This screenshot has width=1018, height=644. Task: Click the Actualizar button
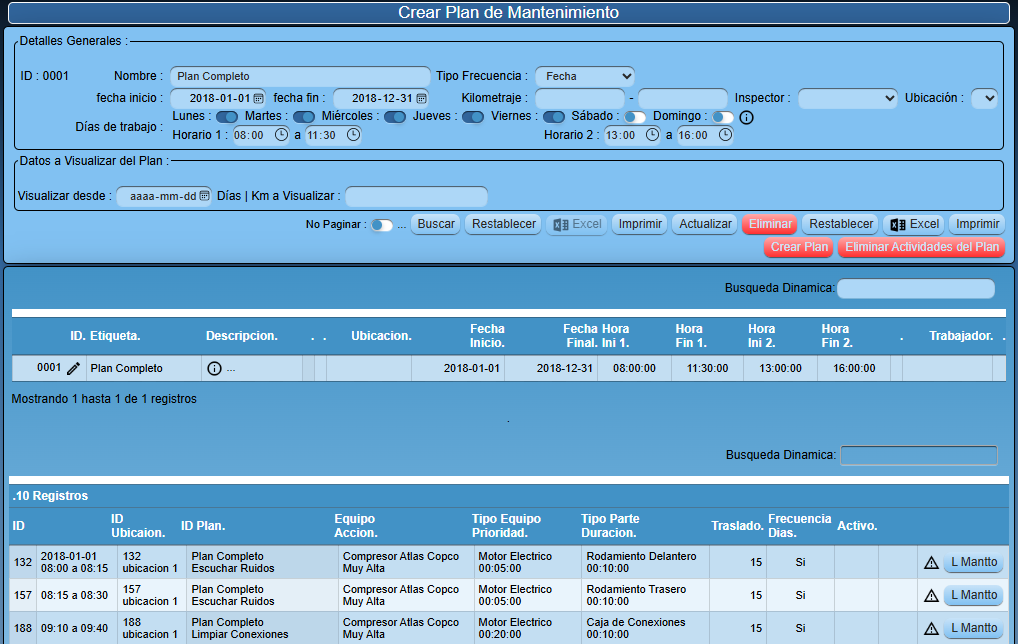[x=705, y=224]
